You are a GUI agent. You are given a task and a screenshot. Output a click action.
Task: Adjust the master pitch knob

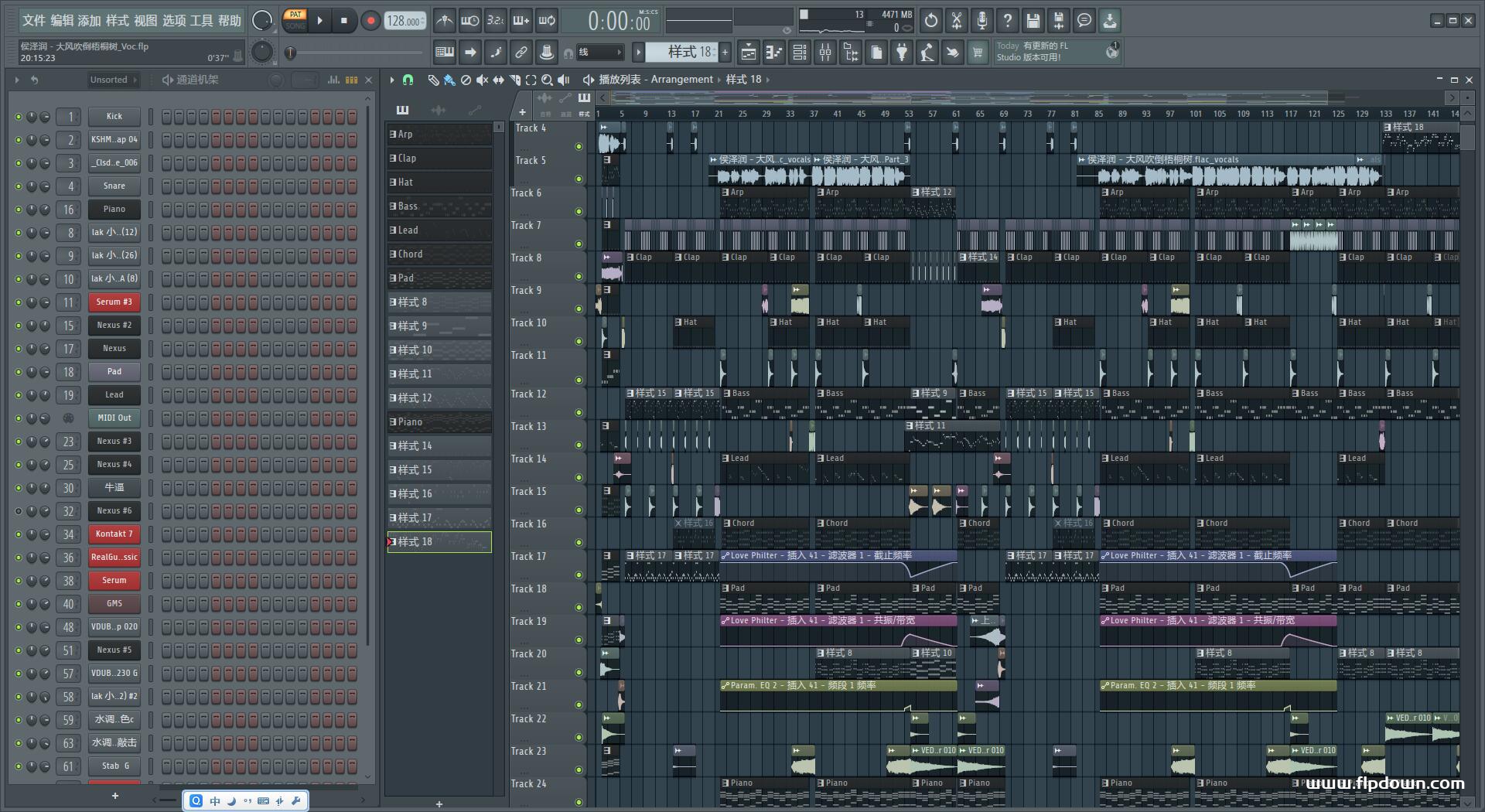pyautogui.click(x=262, y=52)
